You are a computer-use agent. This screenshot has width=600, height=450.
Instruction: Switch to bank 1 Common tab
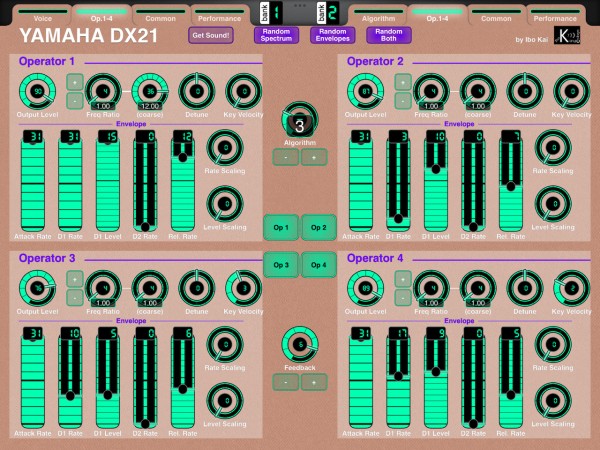(x=160, y=16)
